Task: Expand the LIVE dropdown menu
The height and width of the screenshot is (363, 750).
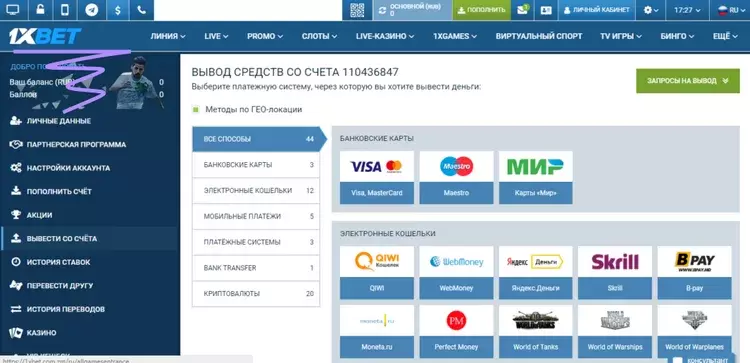Action: pyautogui.click(x=216, y=36)
